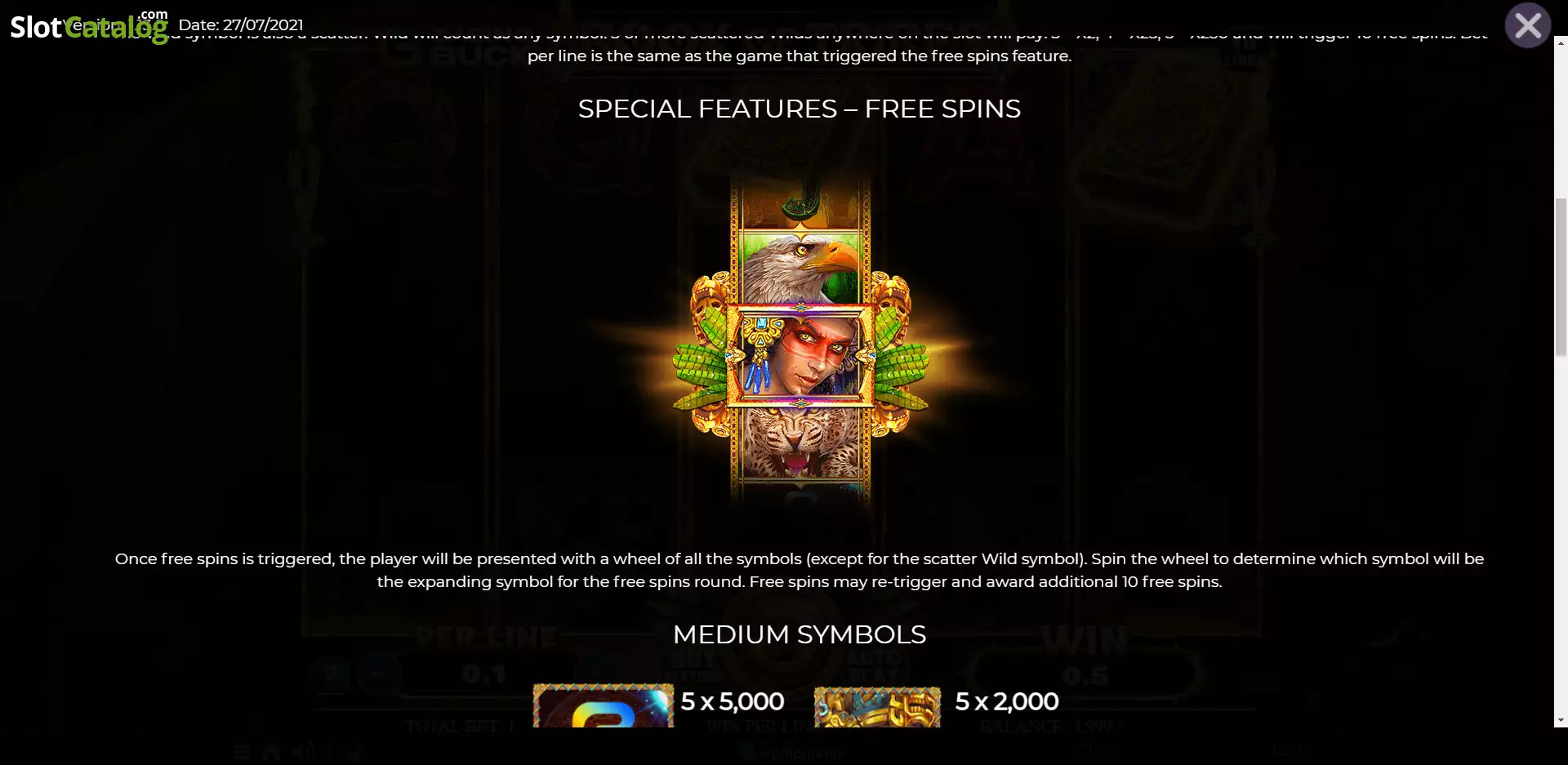
Task: Select the 5 x 5,000 medium symbol image
Action: pyautogui.click(x=603, y=706)
